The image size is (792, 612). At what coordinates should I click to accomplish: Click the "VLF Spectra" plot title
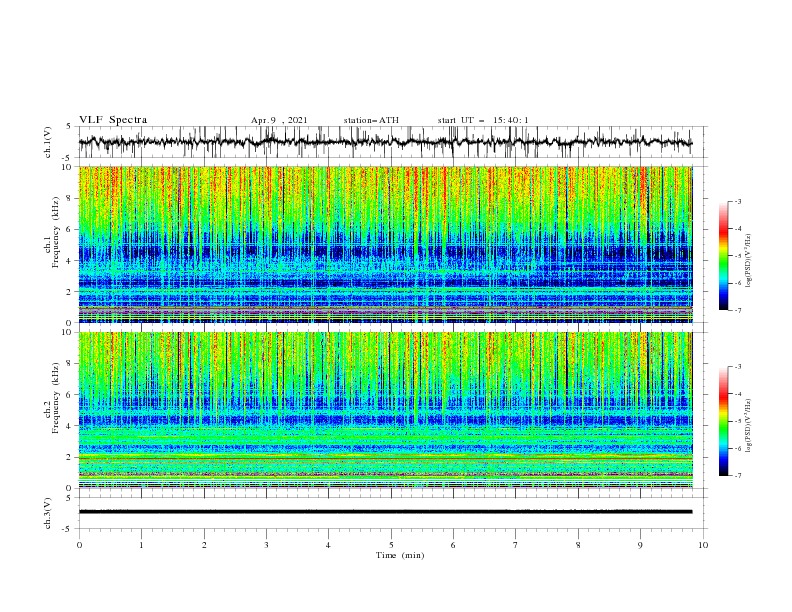click(113, 120)
